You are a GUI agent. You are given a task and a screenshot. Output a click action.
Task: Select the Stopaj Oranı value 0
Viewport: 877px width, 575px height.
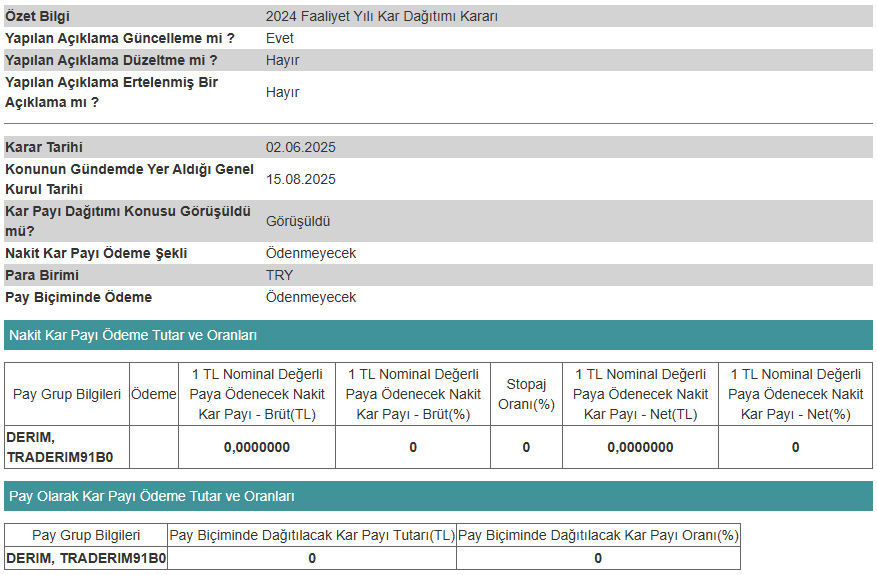tap(526, 447)
